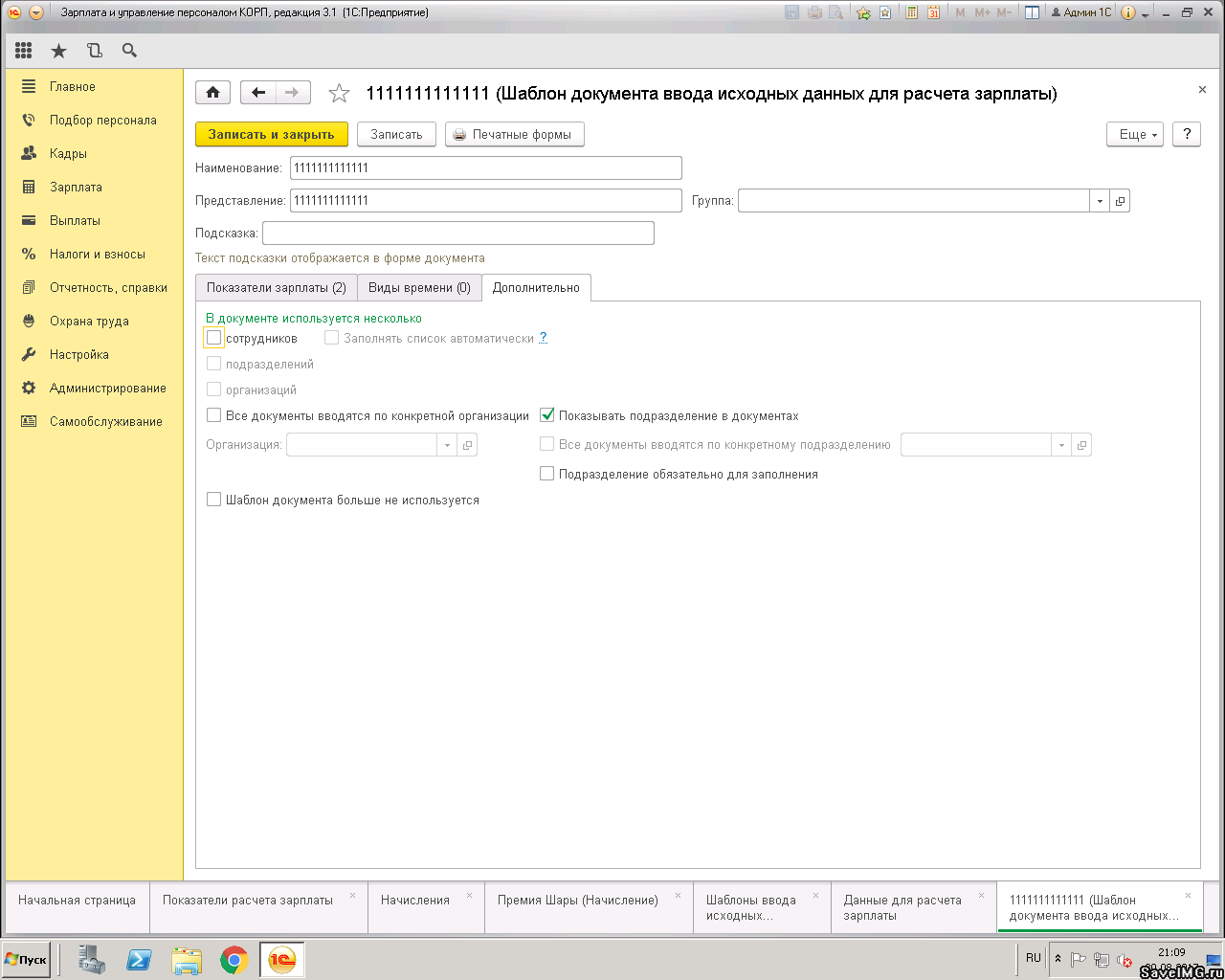
Task: Add to favorites star-arrow icon in title bar
Action: pos(863,12)
